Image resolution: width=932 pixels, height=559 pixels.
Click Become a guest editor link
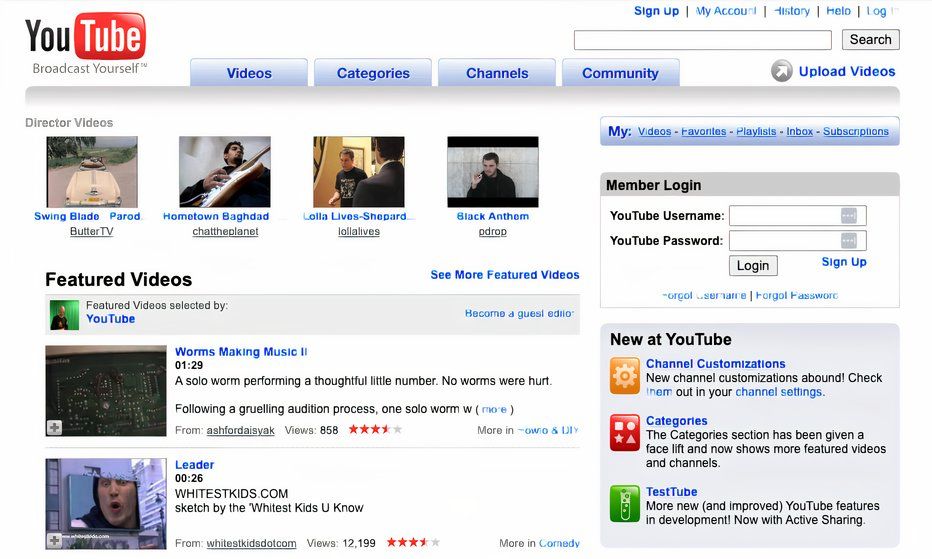[x=519, y=313]
